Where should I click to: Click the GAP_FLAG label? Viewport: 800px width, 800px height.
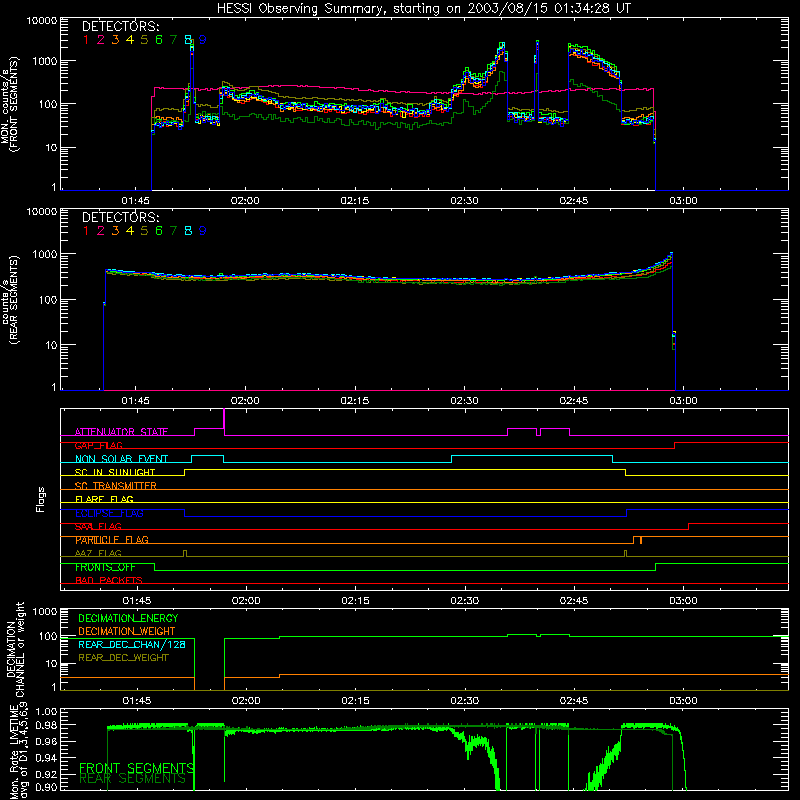tap(98, 445)
